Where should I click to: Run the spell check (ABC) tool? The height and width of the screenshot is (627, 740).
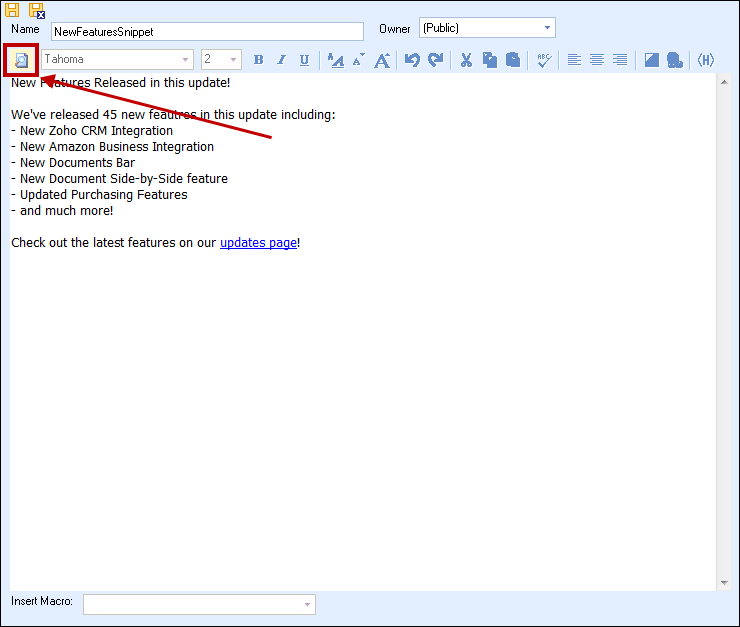[x=543, y=60]
